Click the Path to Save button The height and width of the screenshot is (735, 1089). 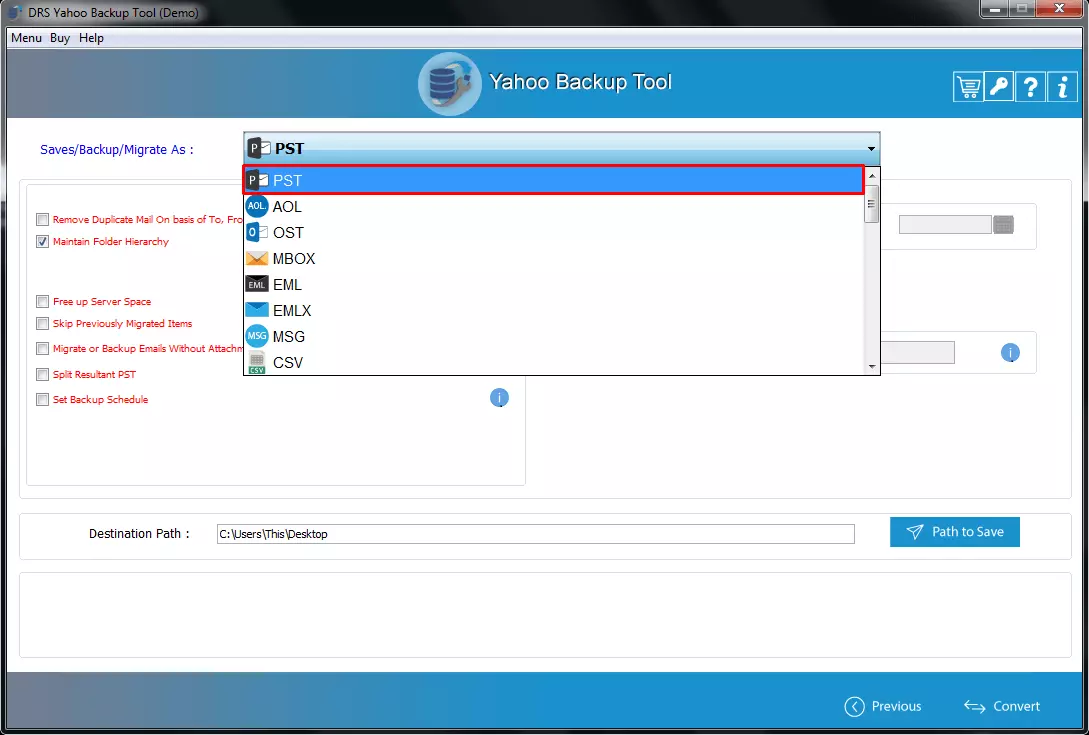(954, 531)
